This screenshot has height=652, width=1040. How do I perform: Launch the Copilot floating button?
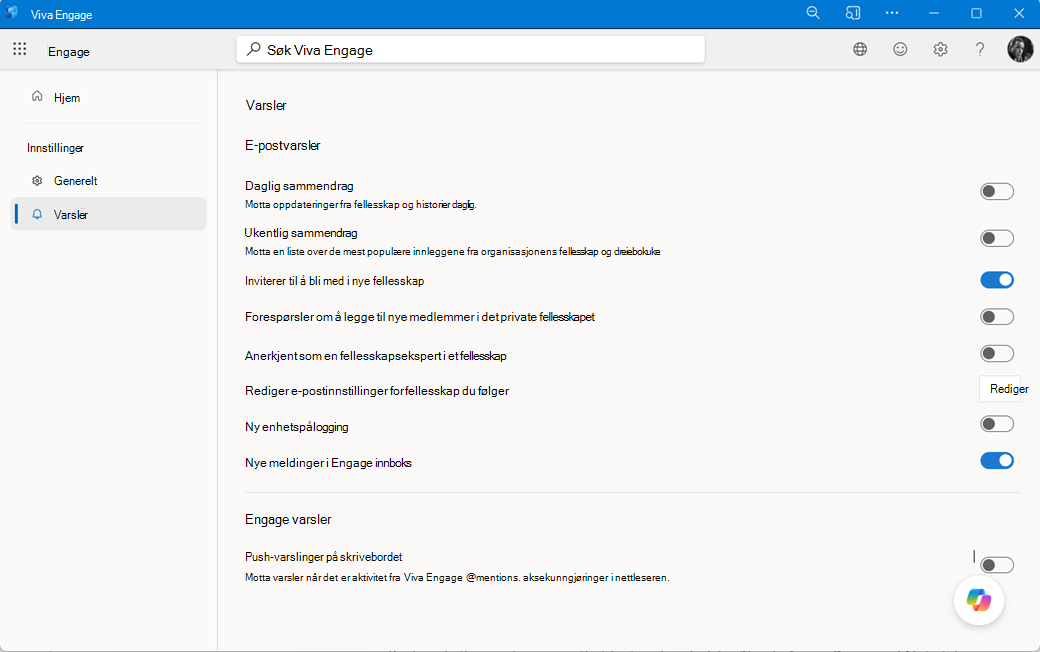979,600
